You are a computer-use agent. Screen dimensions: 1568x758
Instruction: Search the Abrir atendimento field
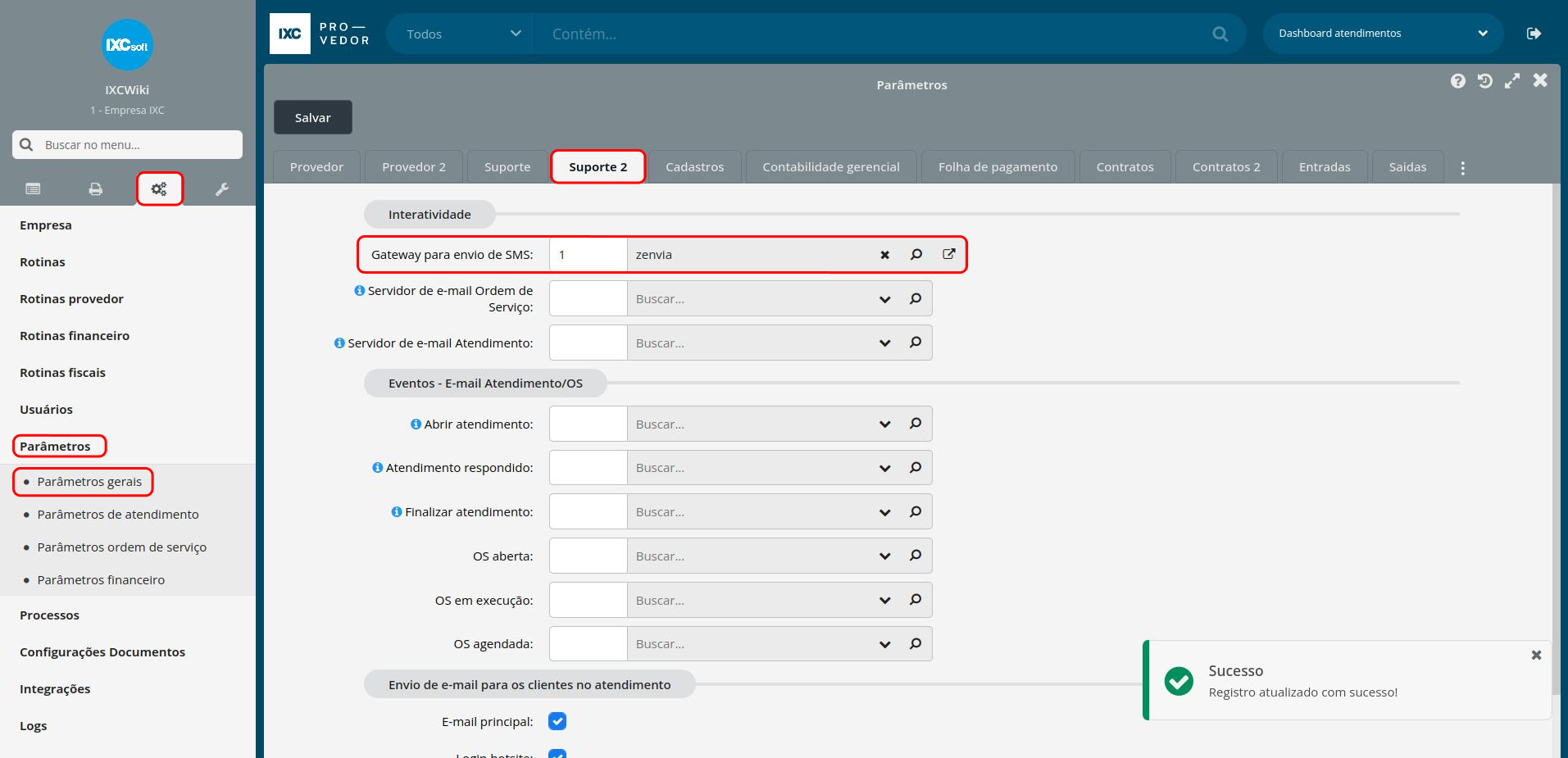point(916,424)
